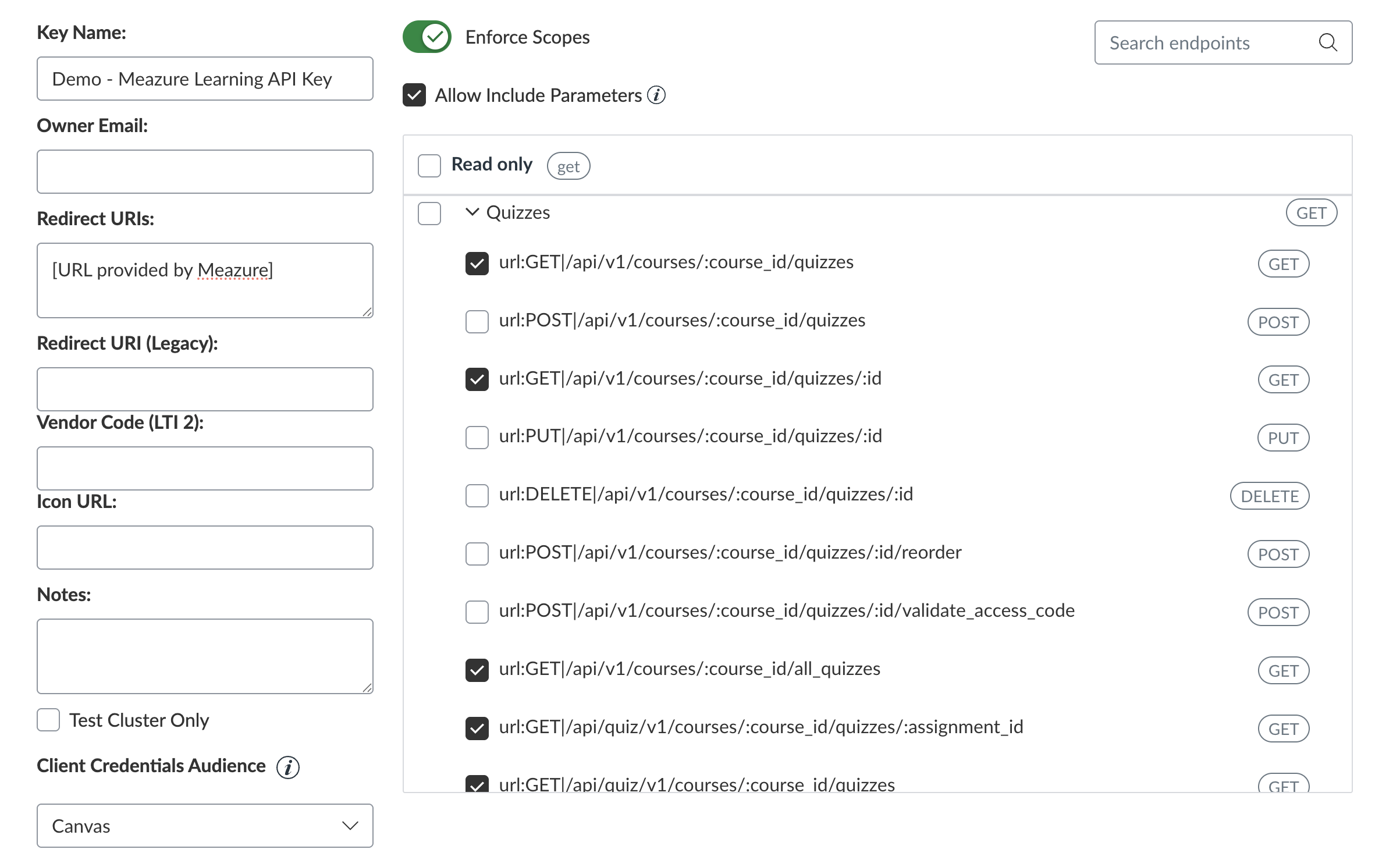Check the url:POST quizzes reorder scope

[477, 553]
